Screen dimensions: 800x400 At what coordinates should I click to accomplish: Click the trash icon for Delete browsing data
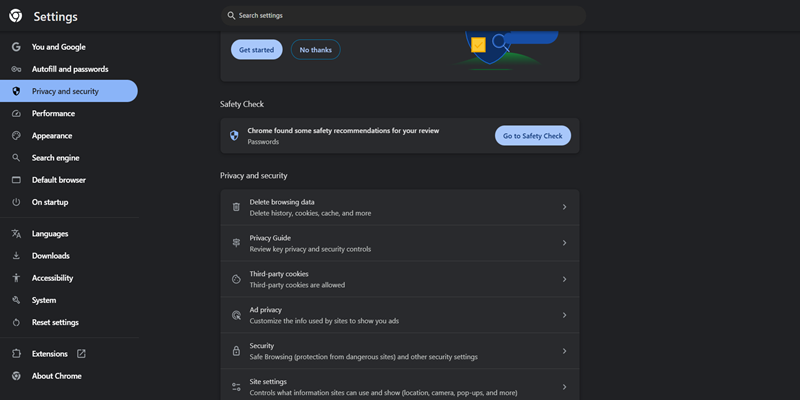tap(236, 207)
